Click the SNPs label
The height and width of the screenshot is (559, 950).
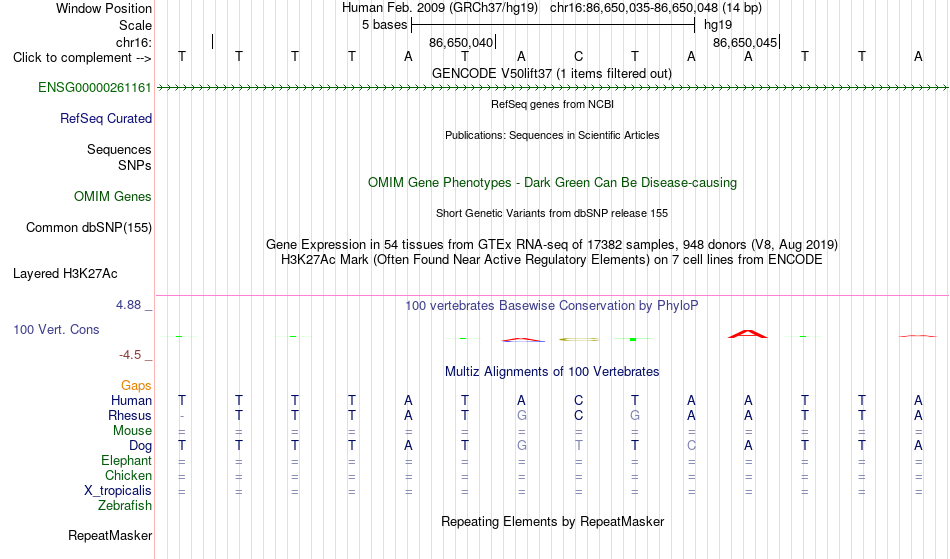coord(135,166)
